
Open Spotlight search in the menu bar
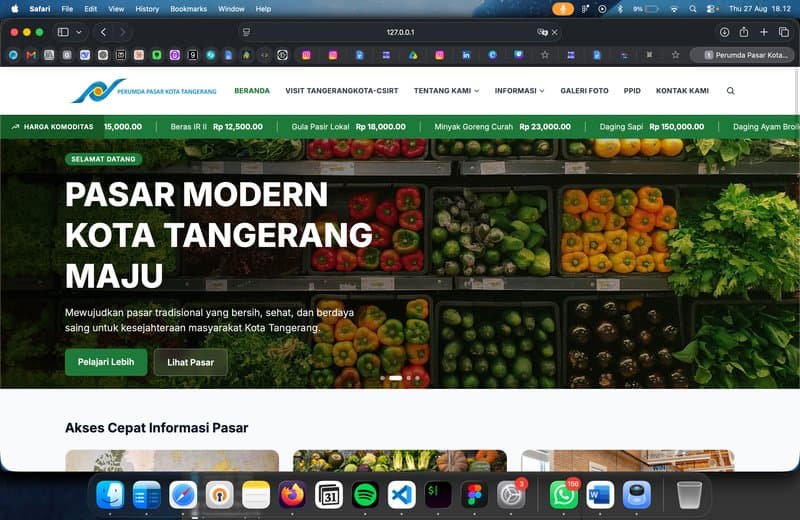[x=692, y=9]
